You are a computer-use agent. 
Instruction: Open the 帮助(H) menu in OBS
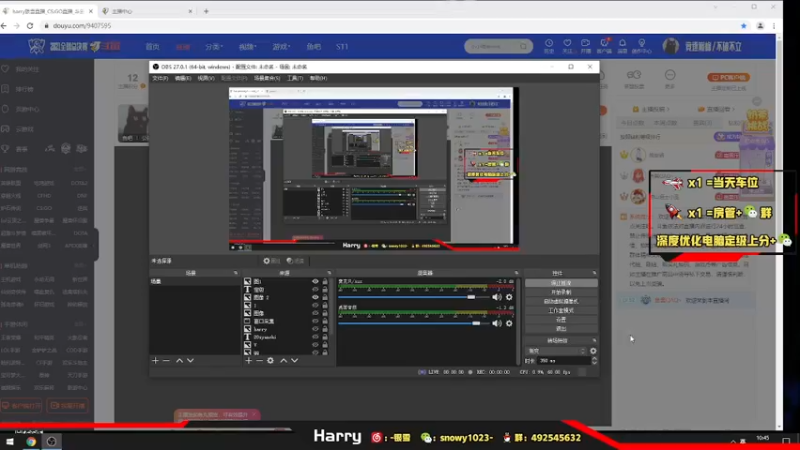click(x=318, y=78)
